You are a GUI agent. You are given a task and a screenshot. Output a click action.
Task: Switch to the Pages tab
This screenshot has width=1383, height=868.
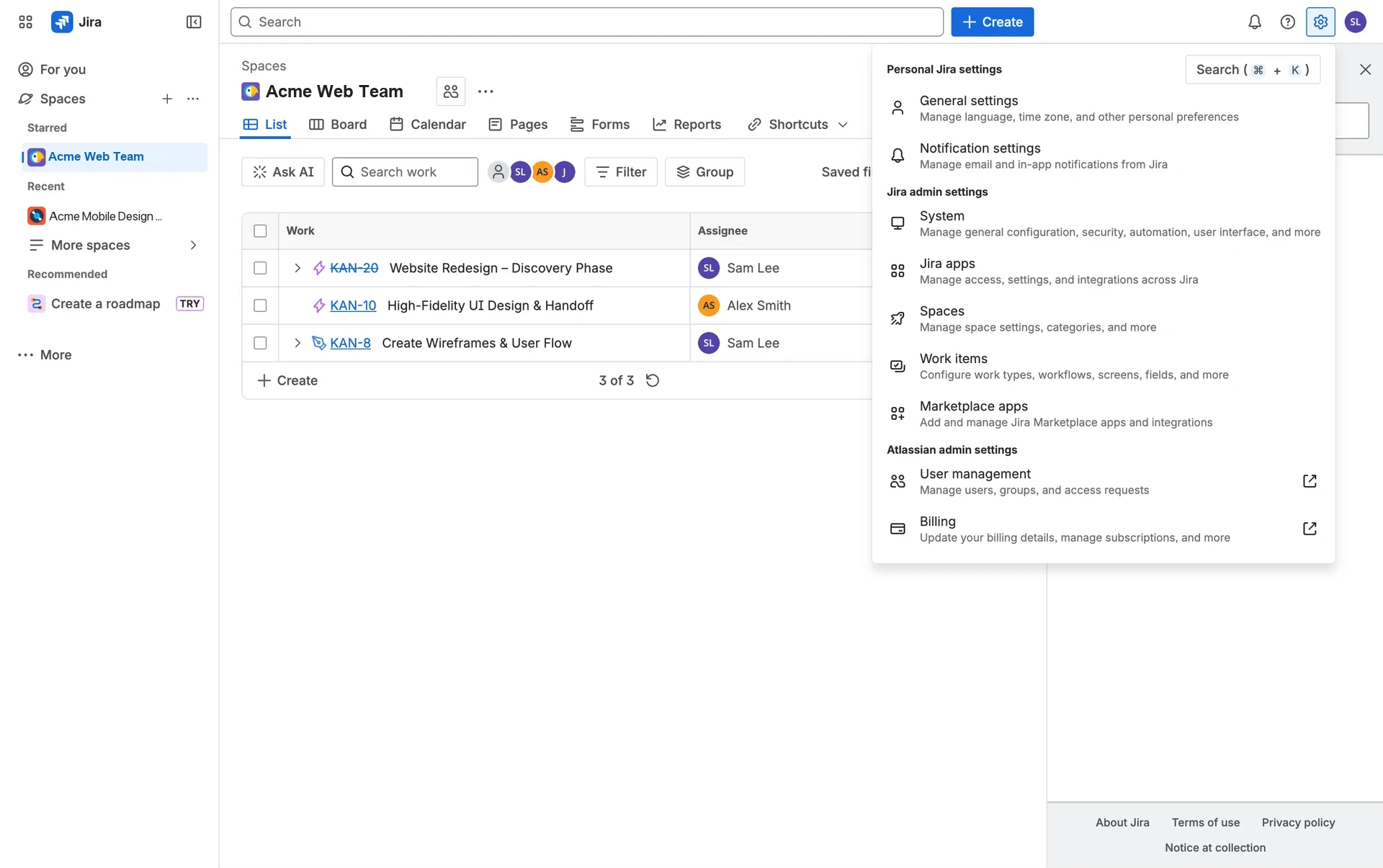518,125
